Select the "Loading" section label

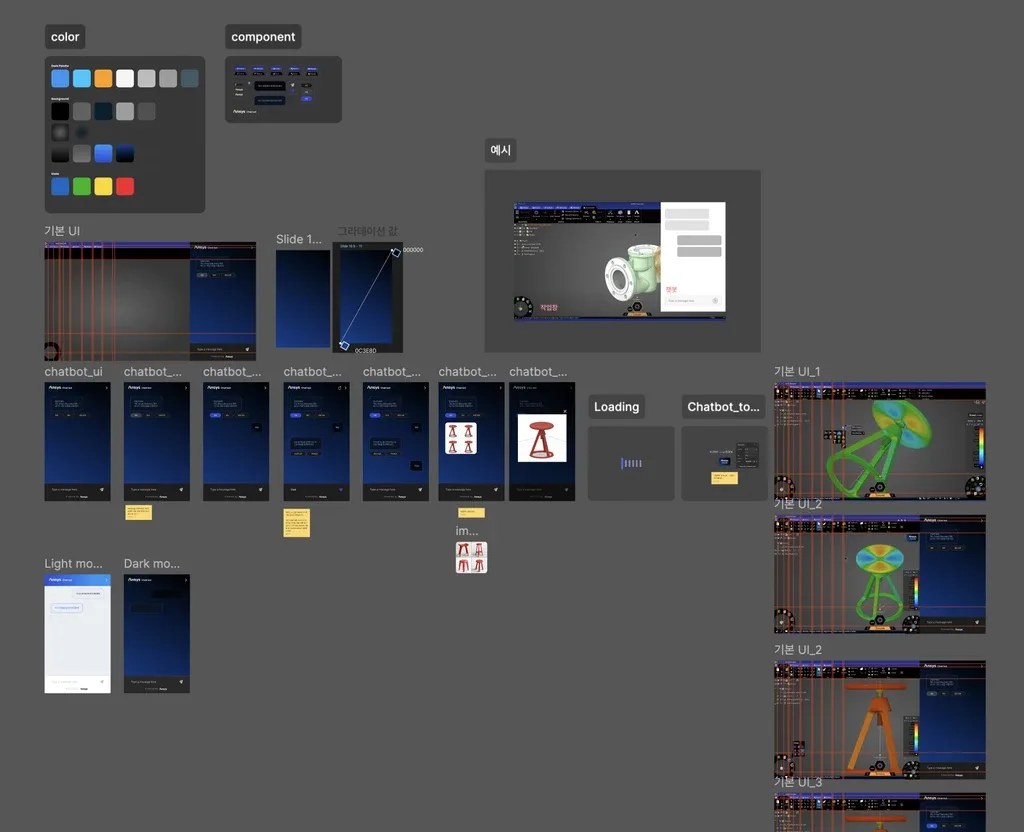[x=616, y=407]
